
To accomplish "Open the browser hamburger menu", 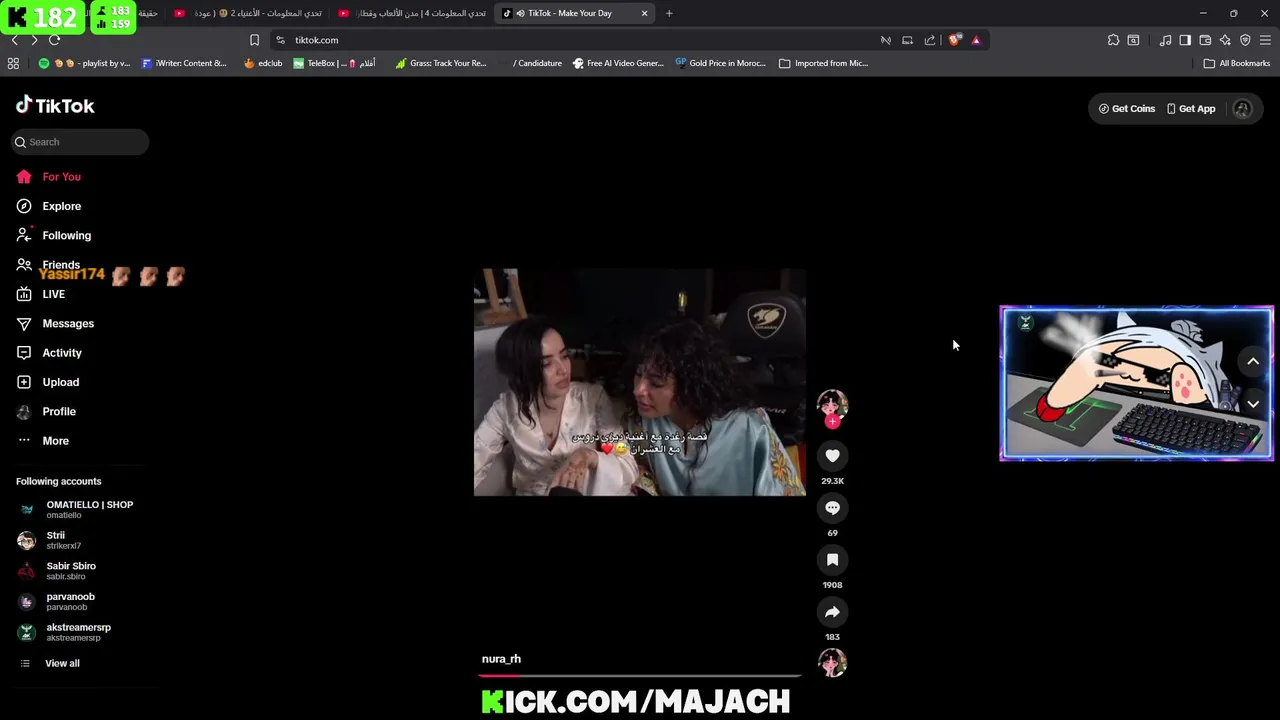I will pos(1265,40).
